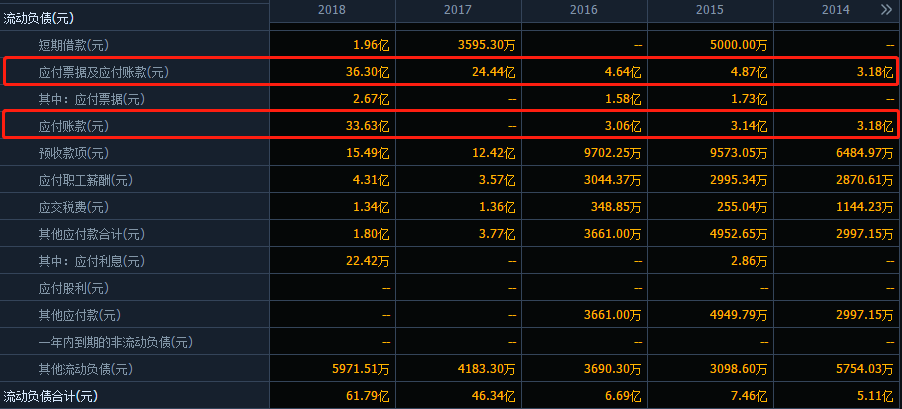Click the 预收款项(元) row label
This screenshot has width=902, height=409.
(x=74, y=153)
